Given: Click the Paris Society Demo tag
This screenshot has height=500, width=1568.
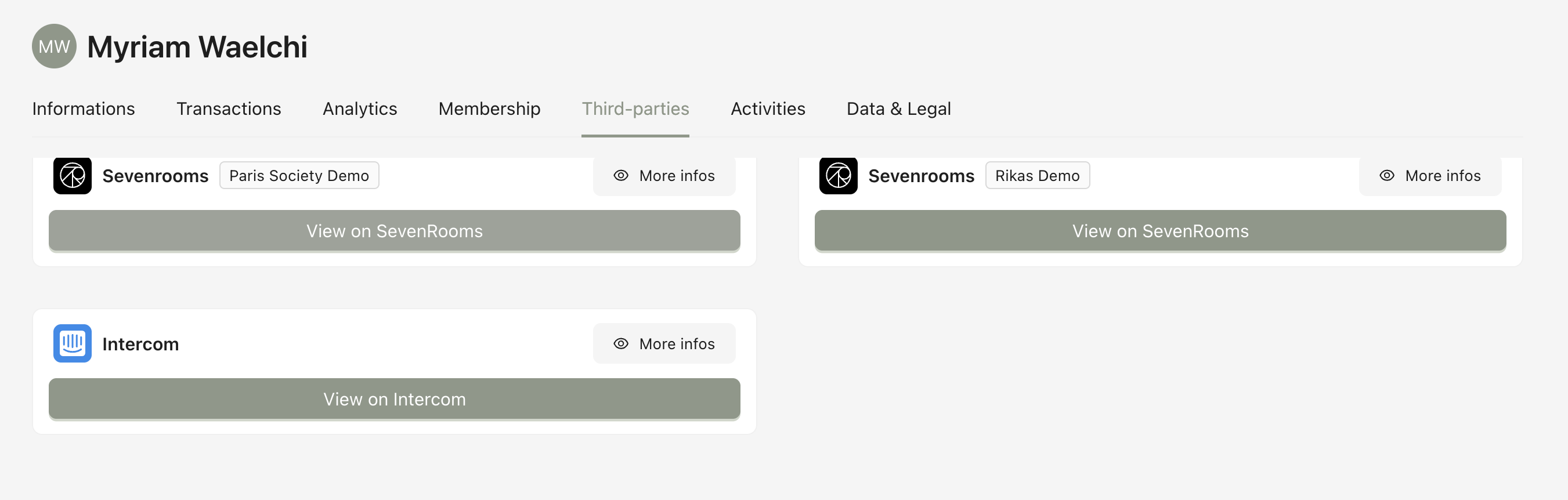Looking at the screenshot, I should point(299,176).
